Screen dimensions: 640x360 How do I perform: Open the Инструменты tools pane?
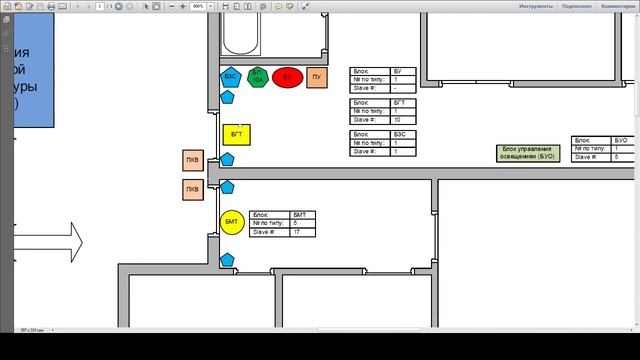tap(536, 6)
